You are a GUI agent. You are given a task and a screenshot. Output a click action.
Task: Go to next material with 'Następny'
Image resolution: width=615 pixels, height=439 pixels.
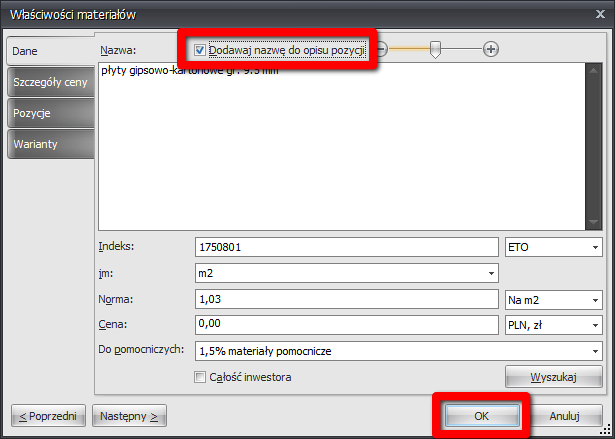(x=129, y=414)
